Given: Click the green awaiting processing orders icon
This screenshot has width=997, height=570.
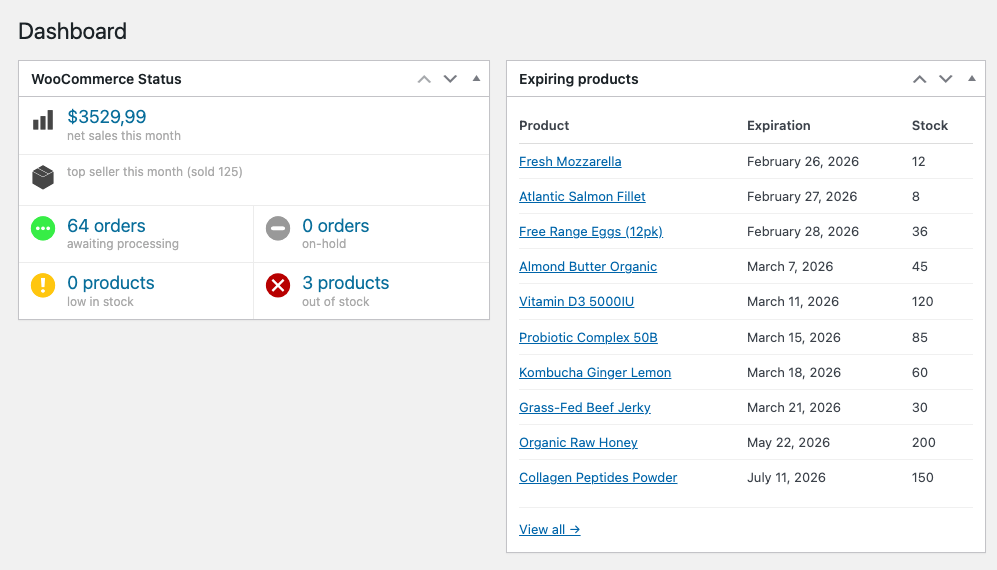Looking at the screenshot, I should (x=43, y=229).
